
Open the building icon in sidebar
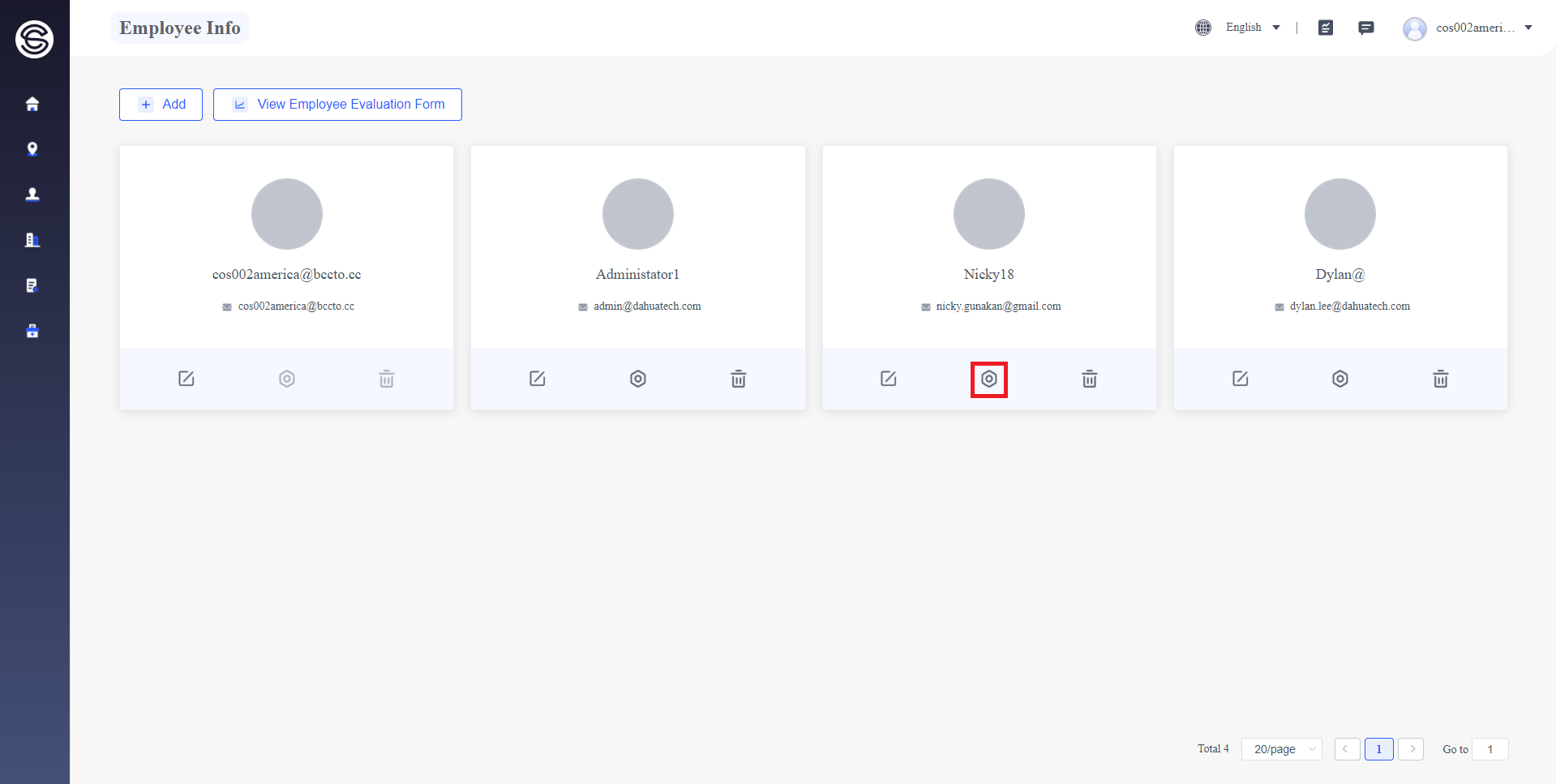[x=32, y=240]
